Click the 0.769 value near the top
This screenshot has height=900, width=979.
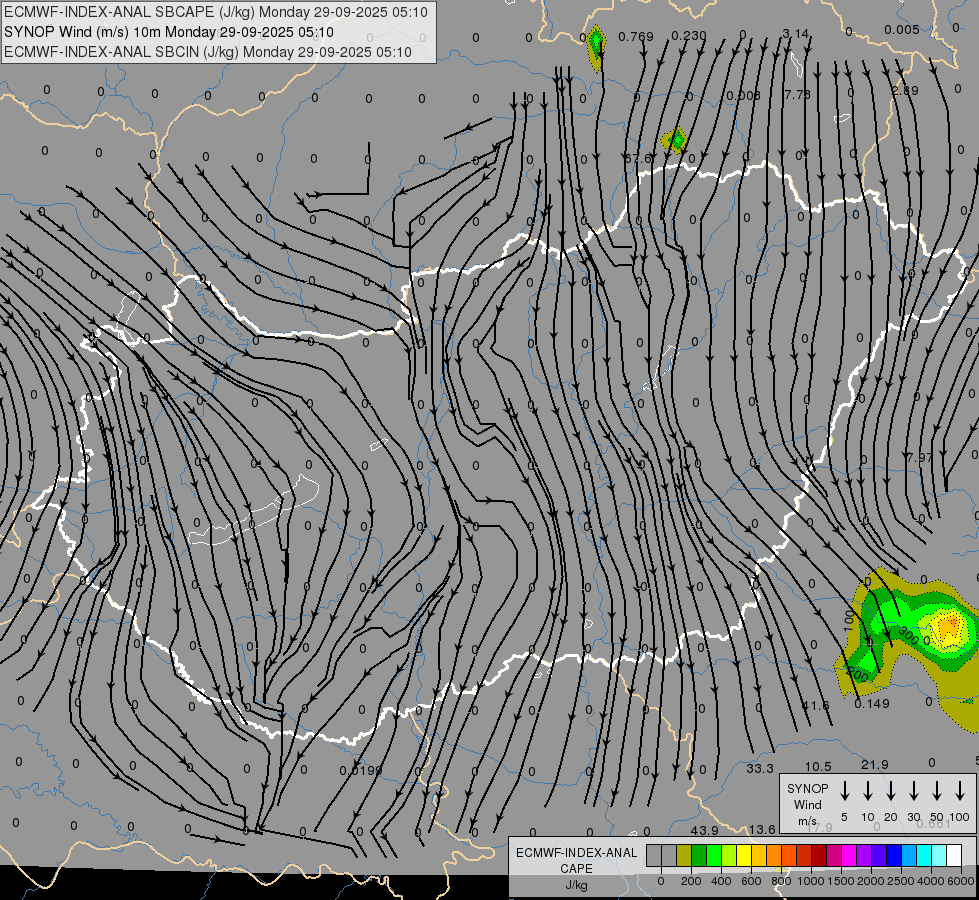coord(636,37)
